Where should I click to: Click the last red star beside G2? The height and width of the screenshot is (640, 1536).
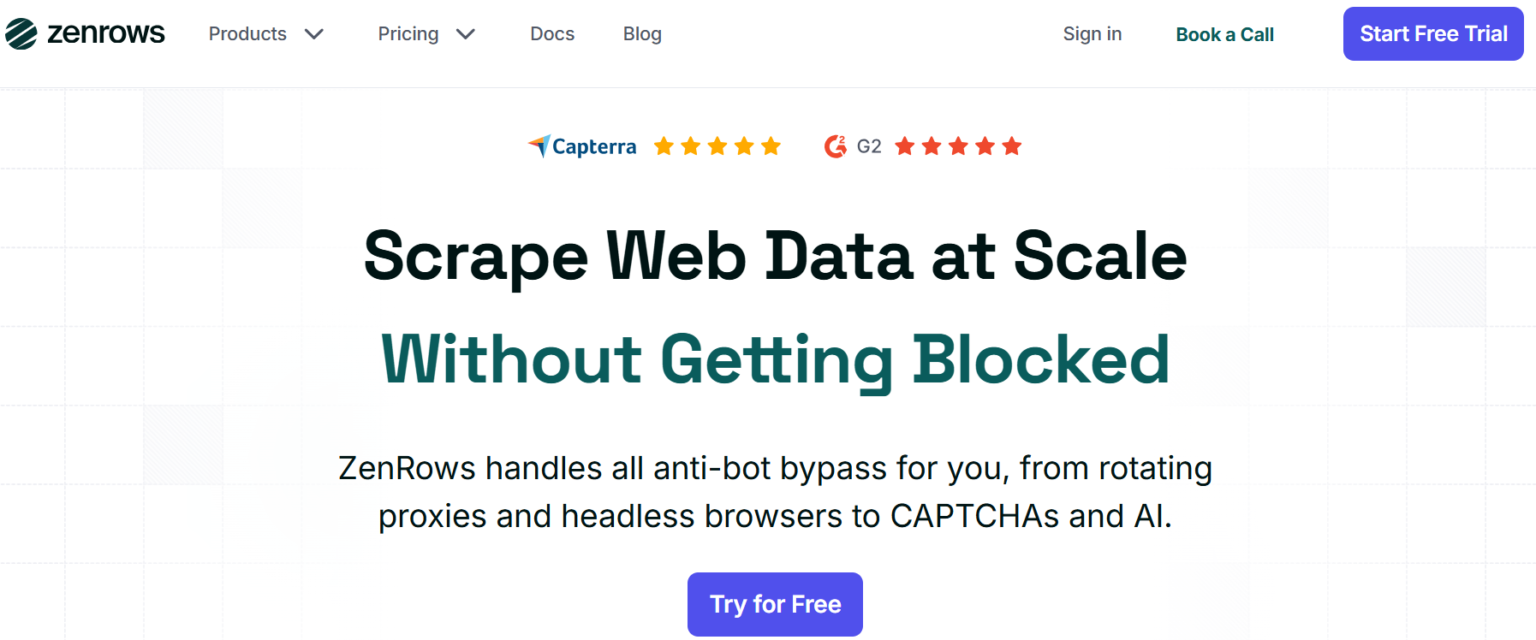[x=1012, y=146]
